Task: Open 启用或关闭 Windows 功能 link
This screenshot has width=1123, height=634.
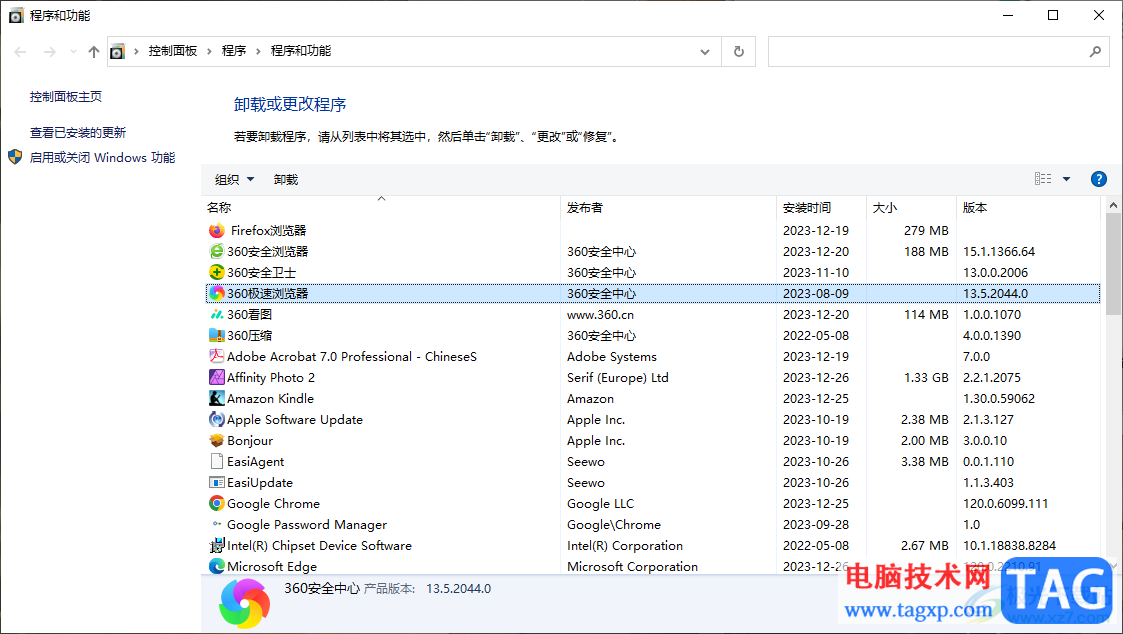Action: point(102,158)
